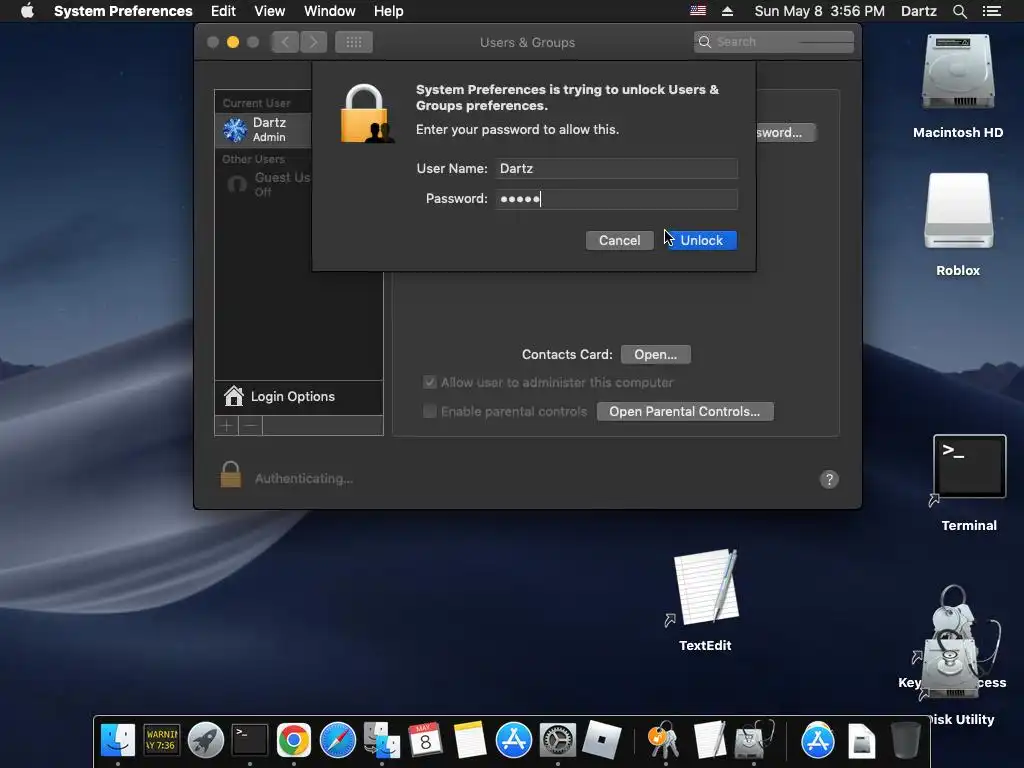This screenshot has height=768, width=1024.
Task: Toggle Enable parental controls checkbox
Action: [430, 411]
